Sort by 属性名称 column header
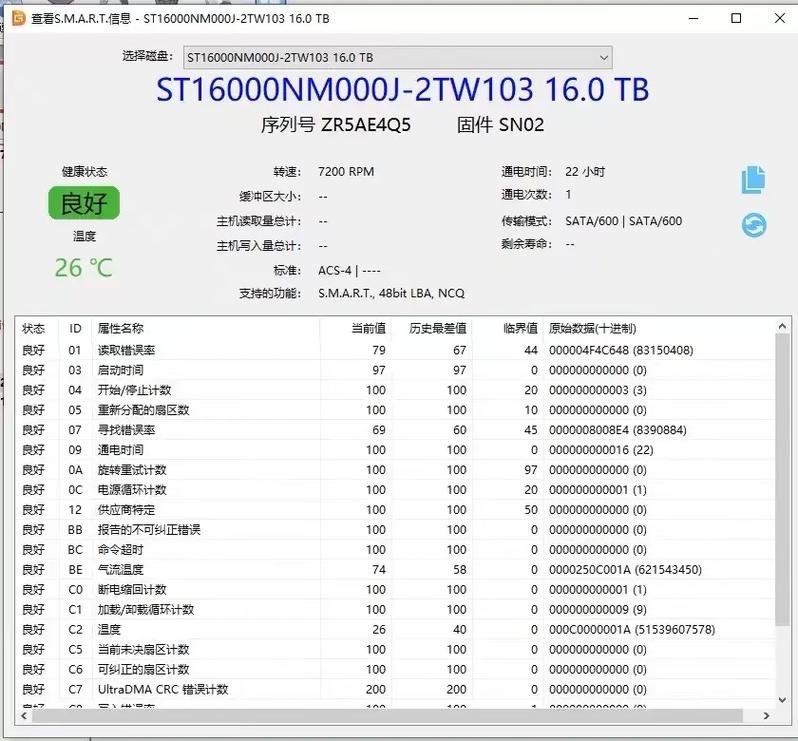The image size is (798, 741). (121, 328)
